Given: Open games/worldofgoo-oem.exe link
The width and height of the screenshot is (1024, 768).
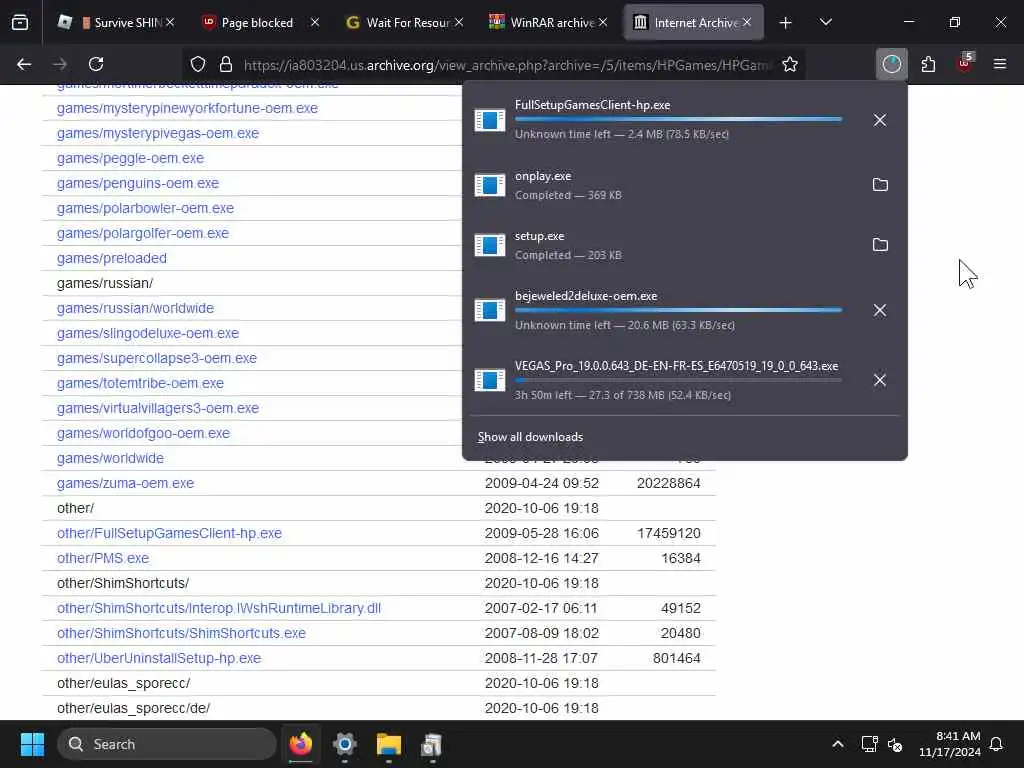Looking at the screenshot, I should click(x=143, y=433).
